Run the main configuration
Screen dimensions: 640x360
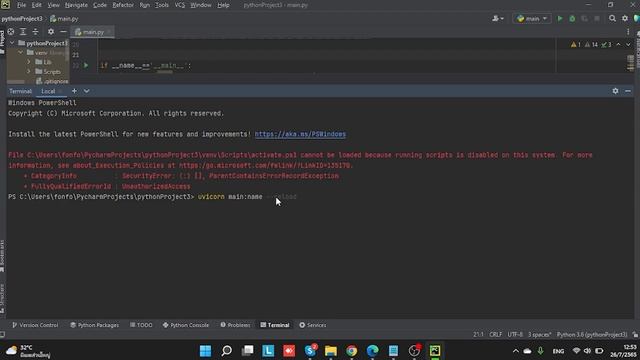[x=560, y=18]
